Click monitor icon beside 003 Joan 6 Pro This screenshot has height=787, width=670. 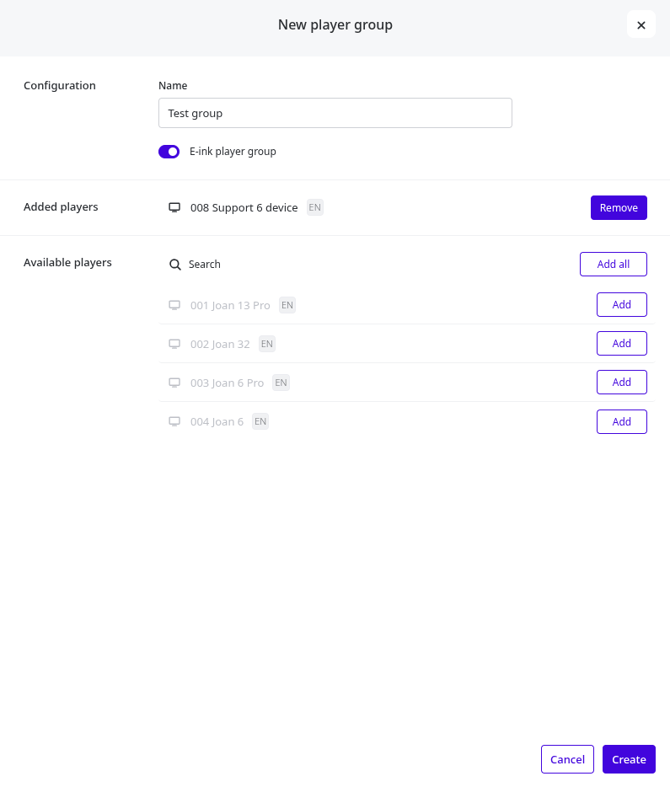[x=175, y=383]
